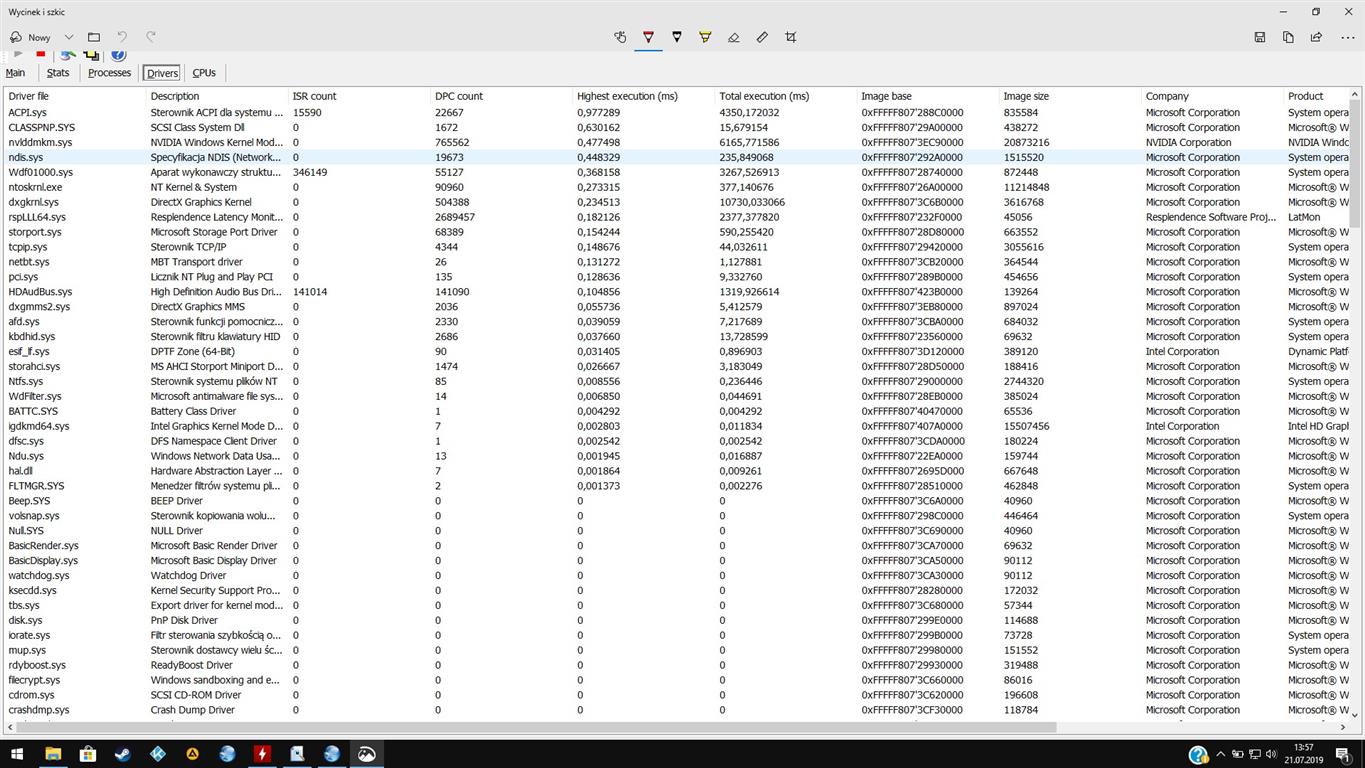The width and height of the screenshot is (1365, 768).
Task: Click the Processes tab in the captured LatencyMon window
Action: 108,72
